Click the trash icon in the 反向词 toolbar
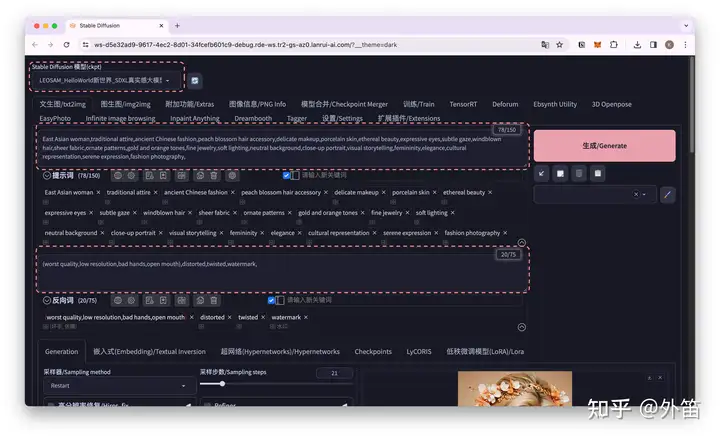This screenshot has height=439, width=720. (x=214, y=300)
